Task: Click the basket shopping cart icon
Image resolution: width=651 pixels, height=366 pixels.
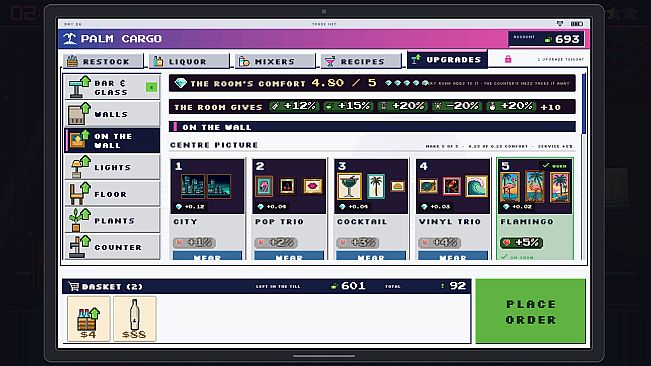Action: (74, 286)
